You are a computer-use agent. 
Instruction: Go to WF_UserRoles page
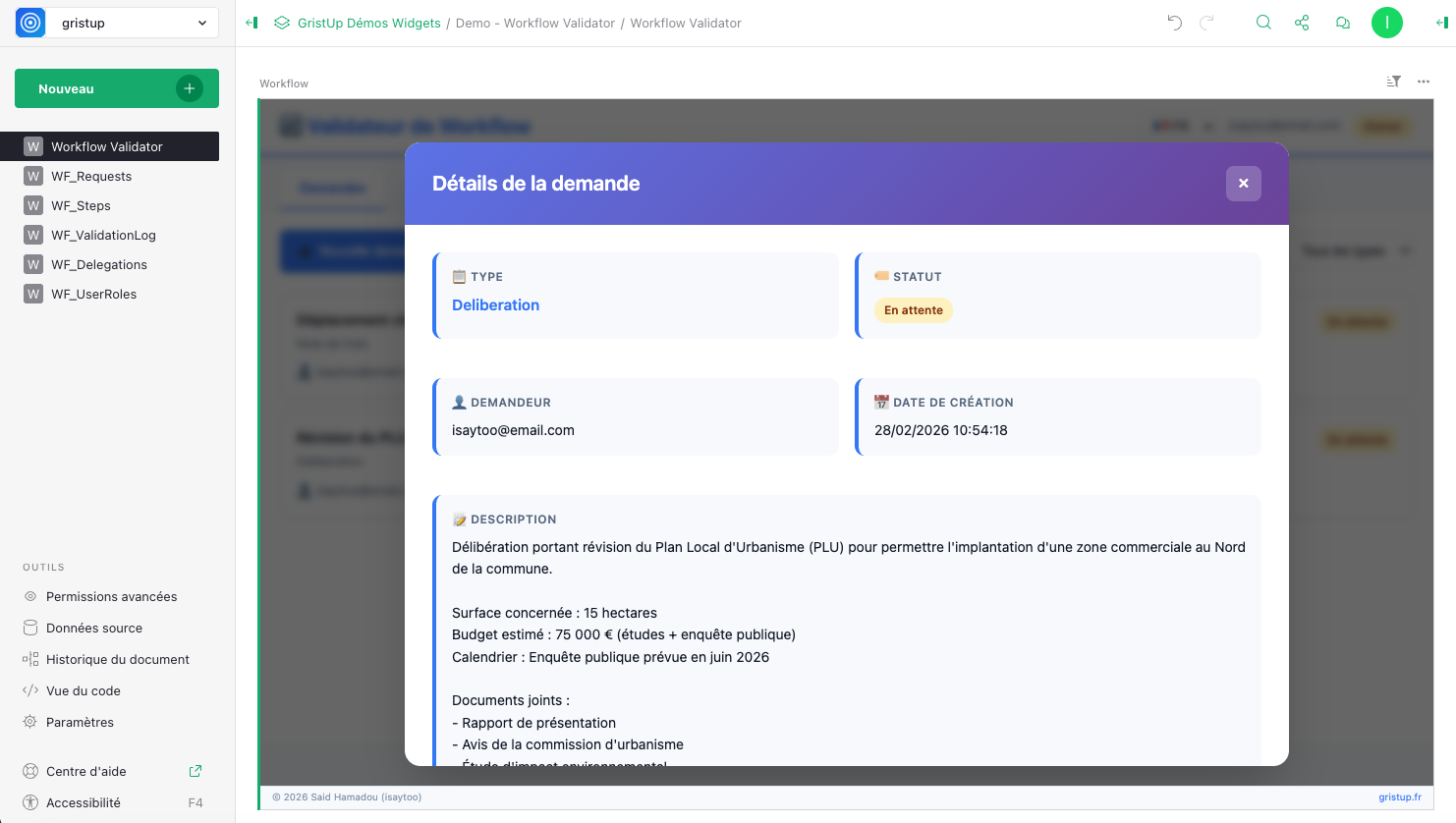coord(93,294)
